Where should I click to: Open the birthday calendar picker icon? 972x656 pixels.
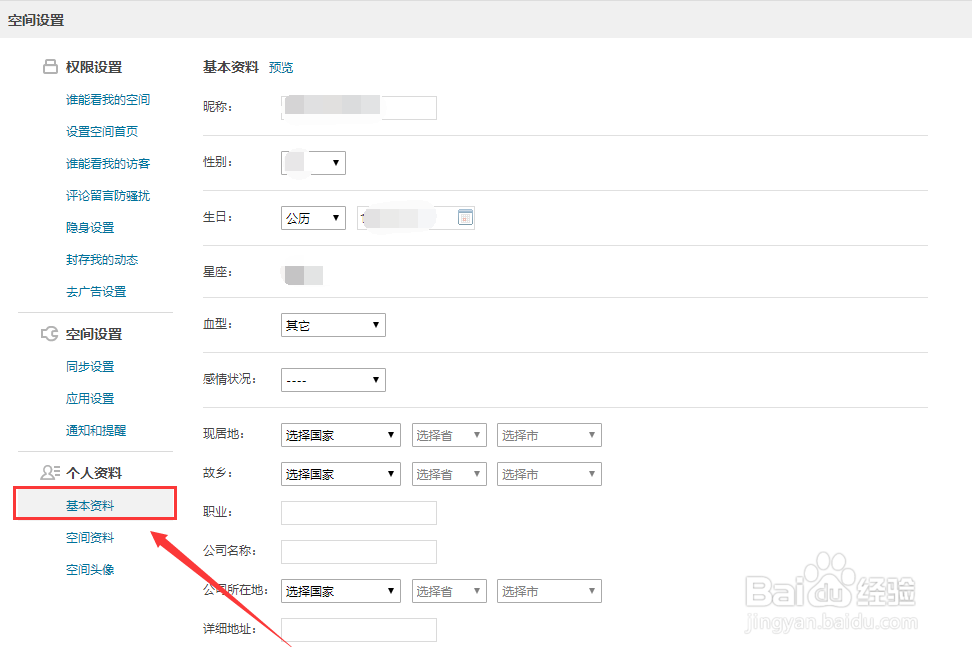coord(465,217)
